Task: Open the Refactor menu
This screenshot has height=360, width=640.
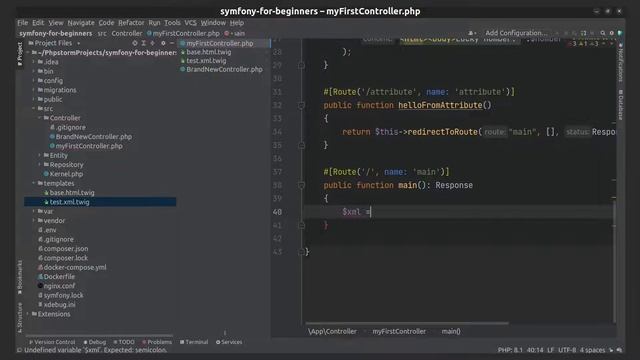Action: tap(131, 23)
